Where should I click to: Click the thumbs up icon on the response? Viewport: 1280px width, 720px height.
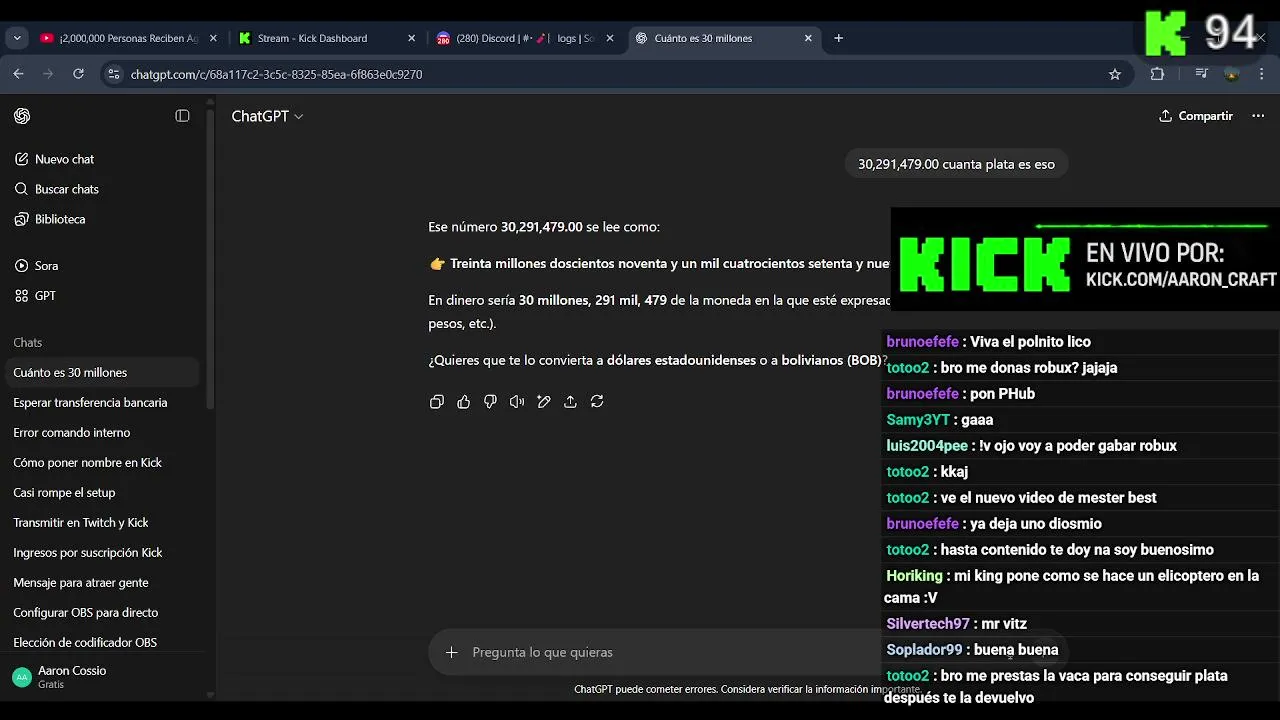[463, 402]
